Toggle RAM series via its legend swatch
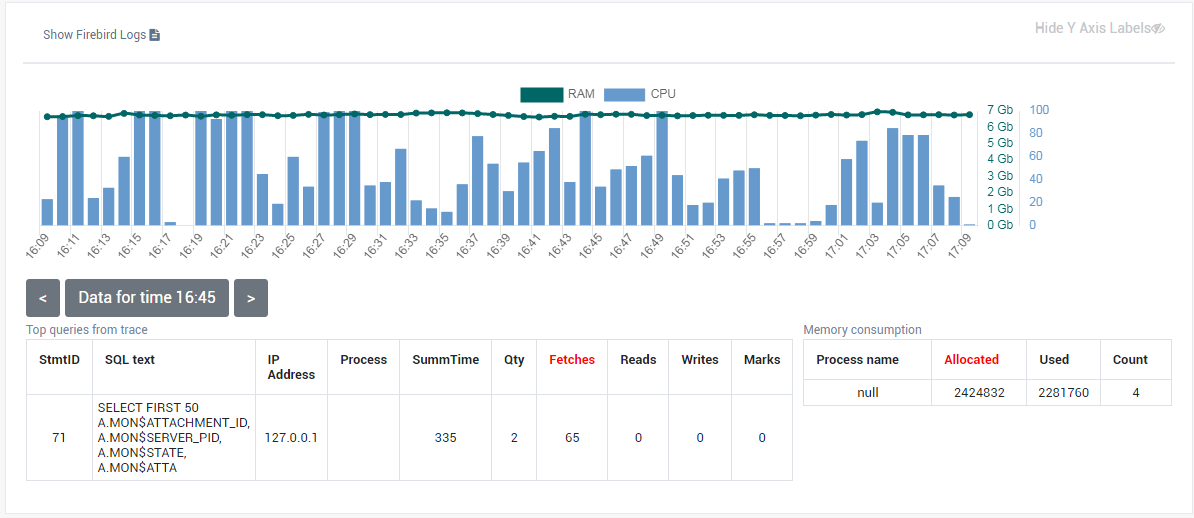This screenshot has width=1194, height=518. [x=541, y=94]
